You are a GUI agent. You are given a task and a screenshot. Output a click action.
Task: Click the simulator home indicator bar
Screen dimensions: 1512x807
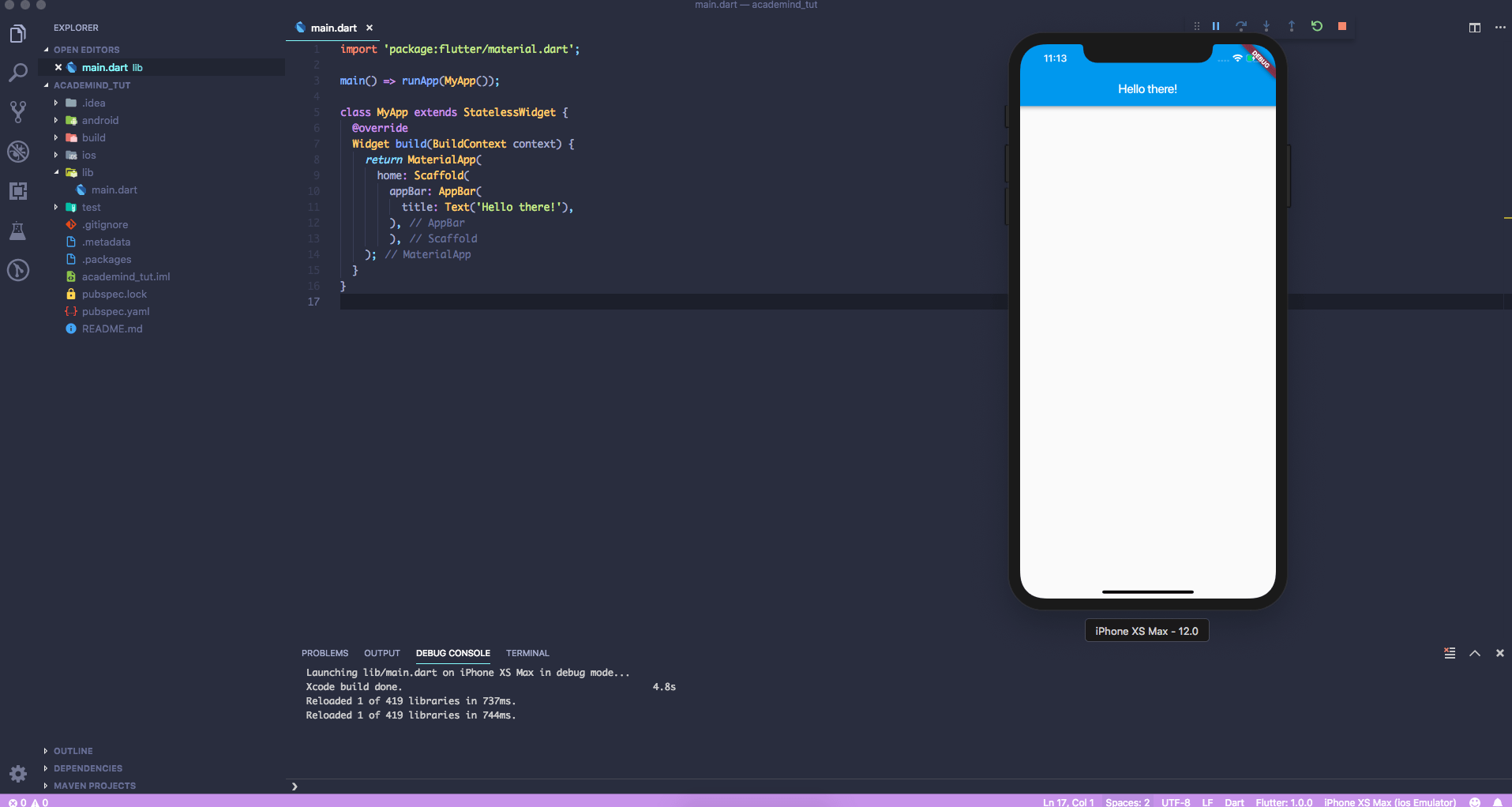coord(1147,591)
